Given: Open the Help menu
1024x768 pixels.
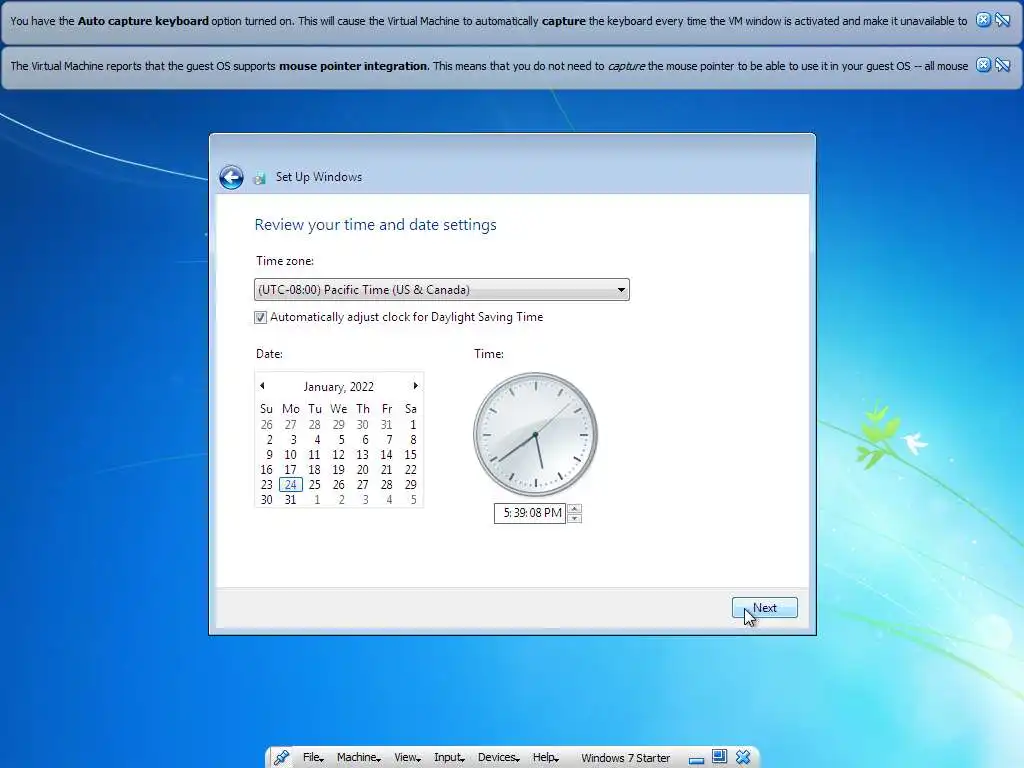Looking at the screenshot, I should coord(545,758).
